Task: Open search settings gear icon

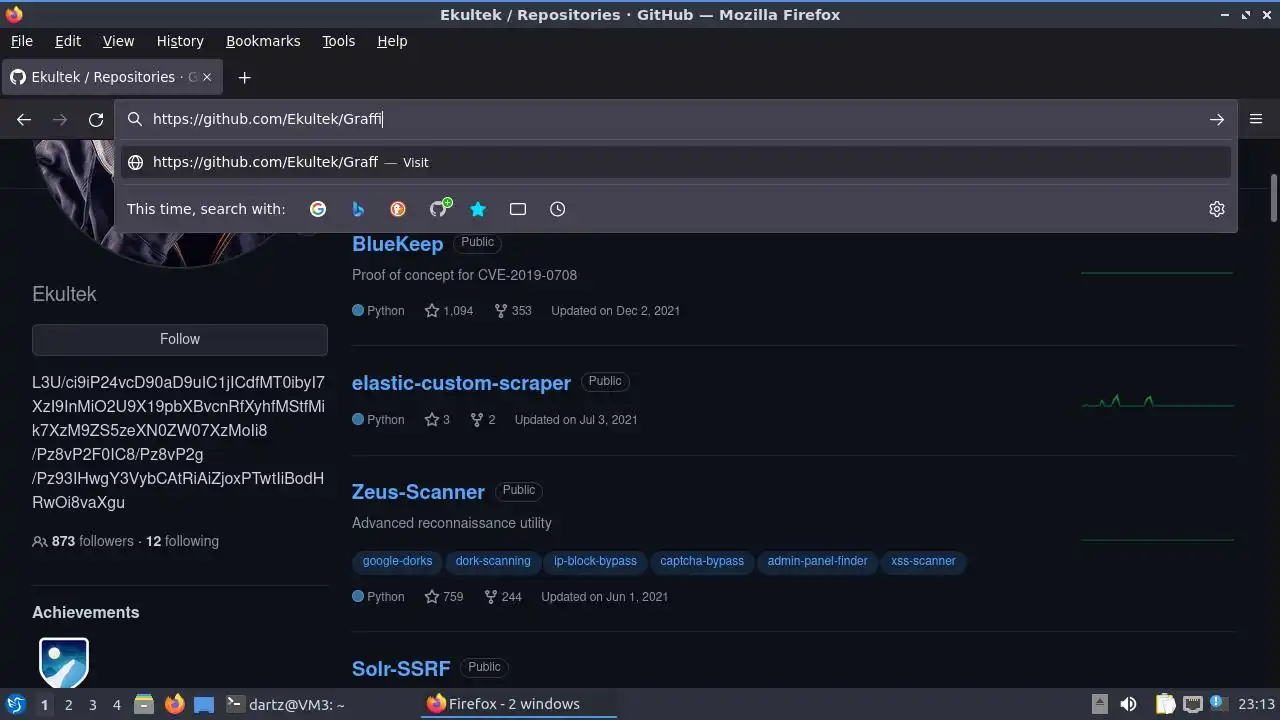Action: pos(1217,209)
